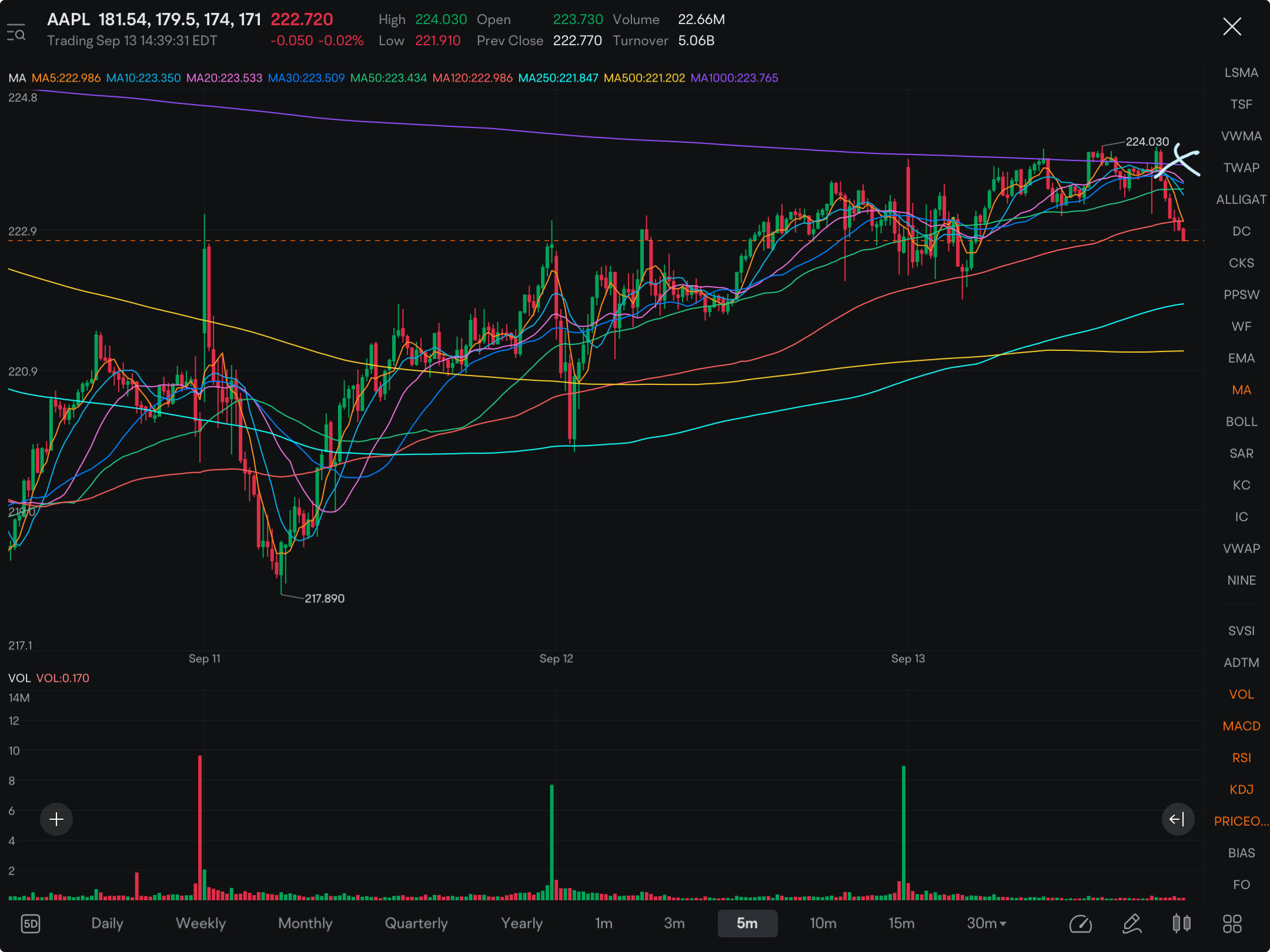The image size is (1270, 952).
Task: Click the MA5:222.986 legend value
Action: click(66, 78)
